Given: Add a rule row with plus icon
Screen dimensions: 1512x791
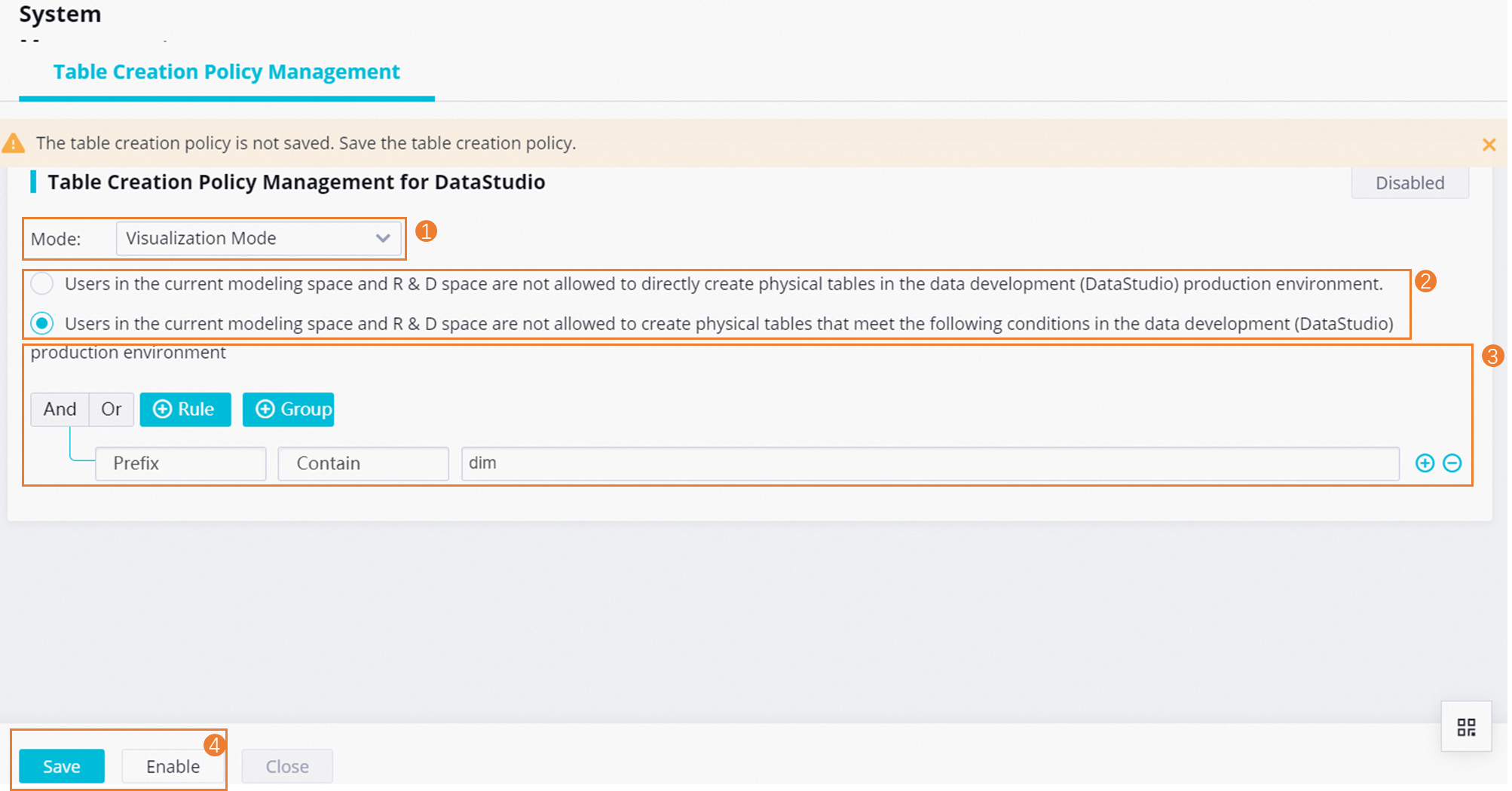Looking at the screenshot, I should [1425, 463].
